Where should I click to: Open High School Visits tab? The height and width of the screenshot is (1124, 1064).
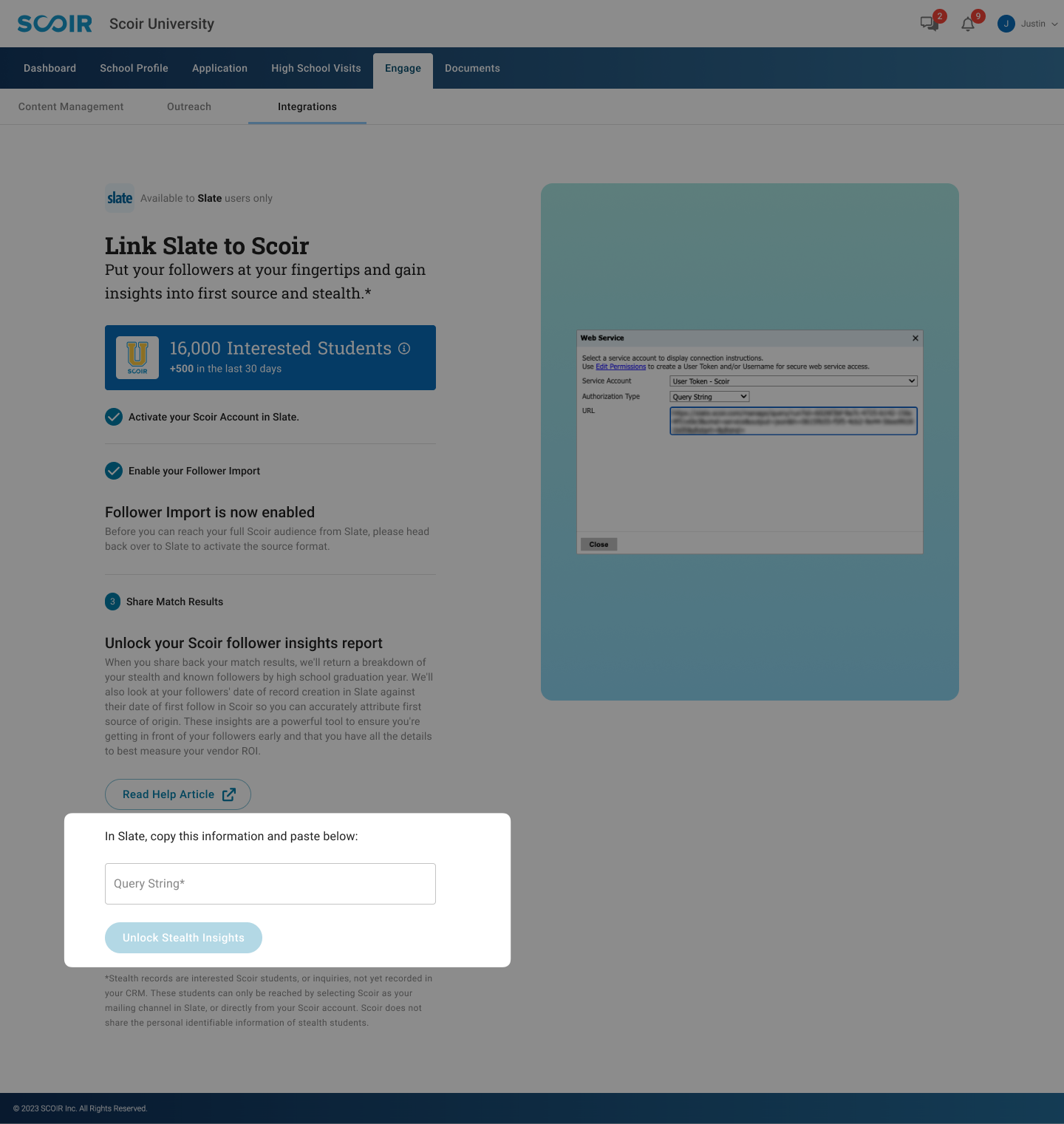(x=316, y=68)
